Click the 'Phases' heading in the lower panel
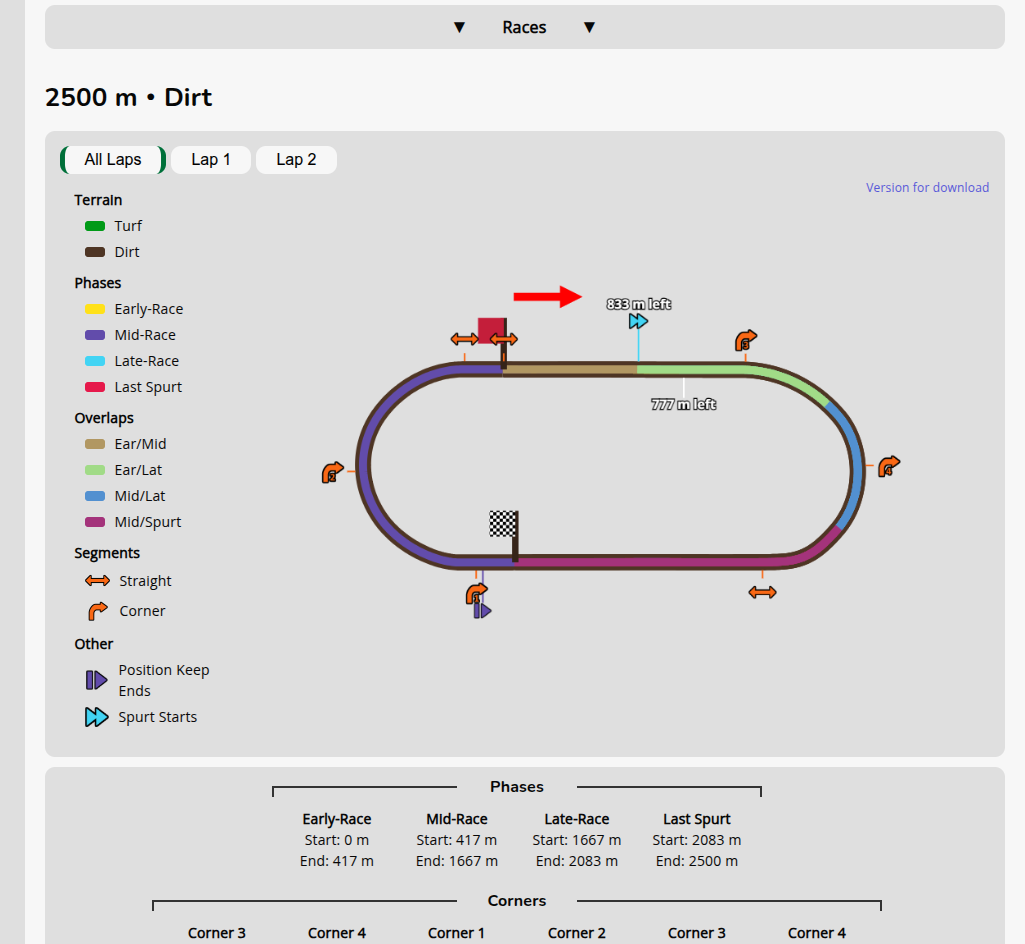Image resolution: width=1025 pixels, height=944 pixels. (x=516, y=787)
